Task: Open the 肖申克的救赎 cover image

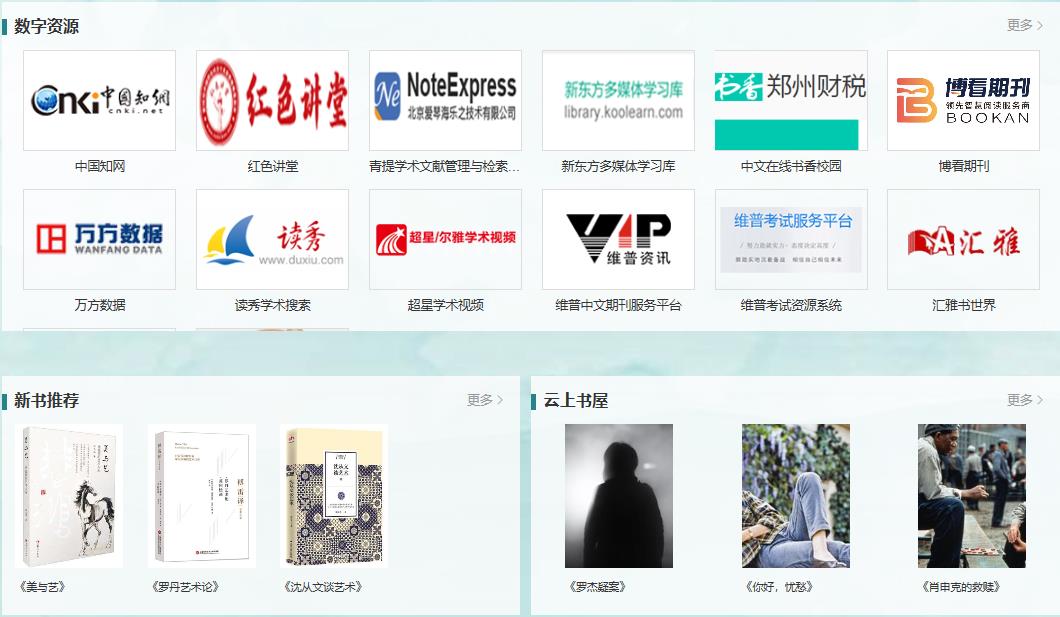Action: tap(971, 496)
